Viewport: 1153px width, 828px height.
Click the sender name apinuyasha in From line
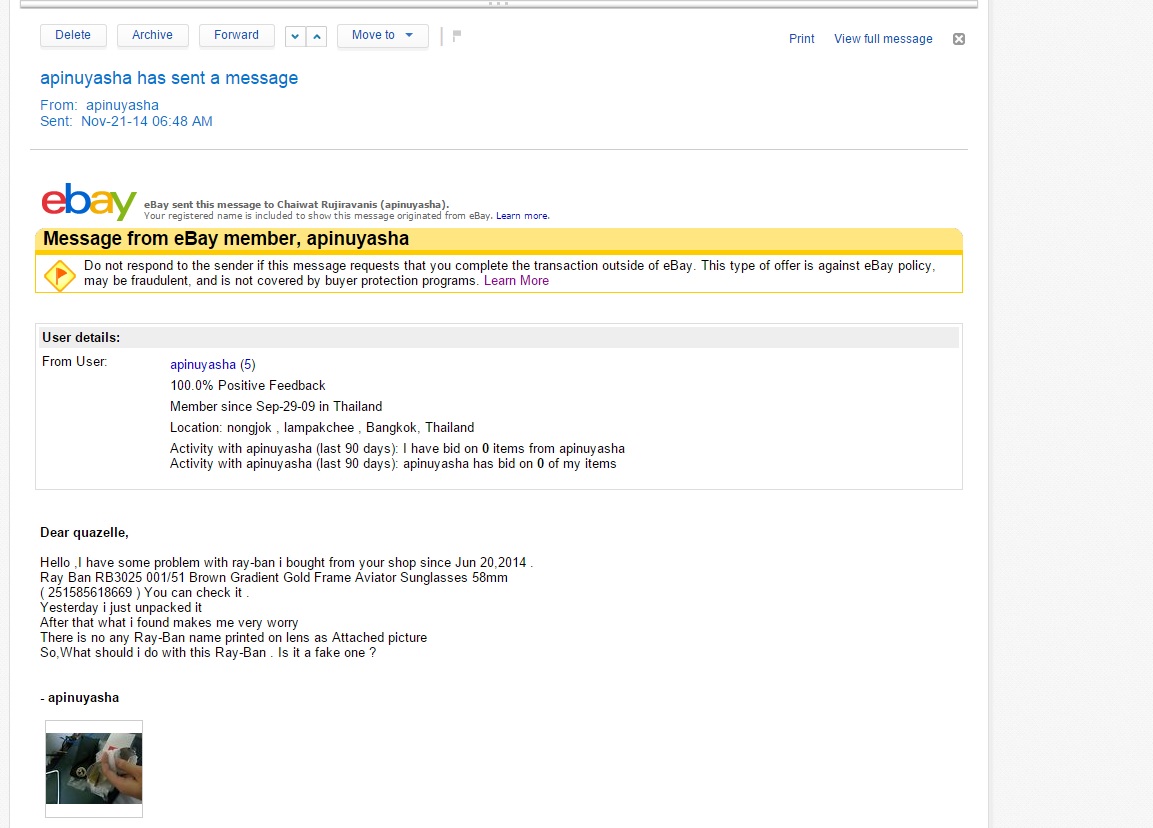[x=122, y=105]
